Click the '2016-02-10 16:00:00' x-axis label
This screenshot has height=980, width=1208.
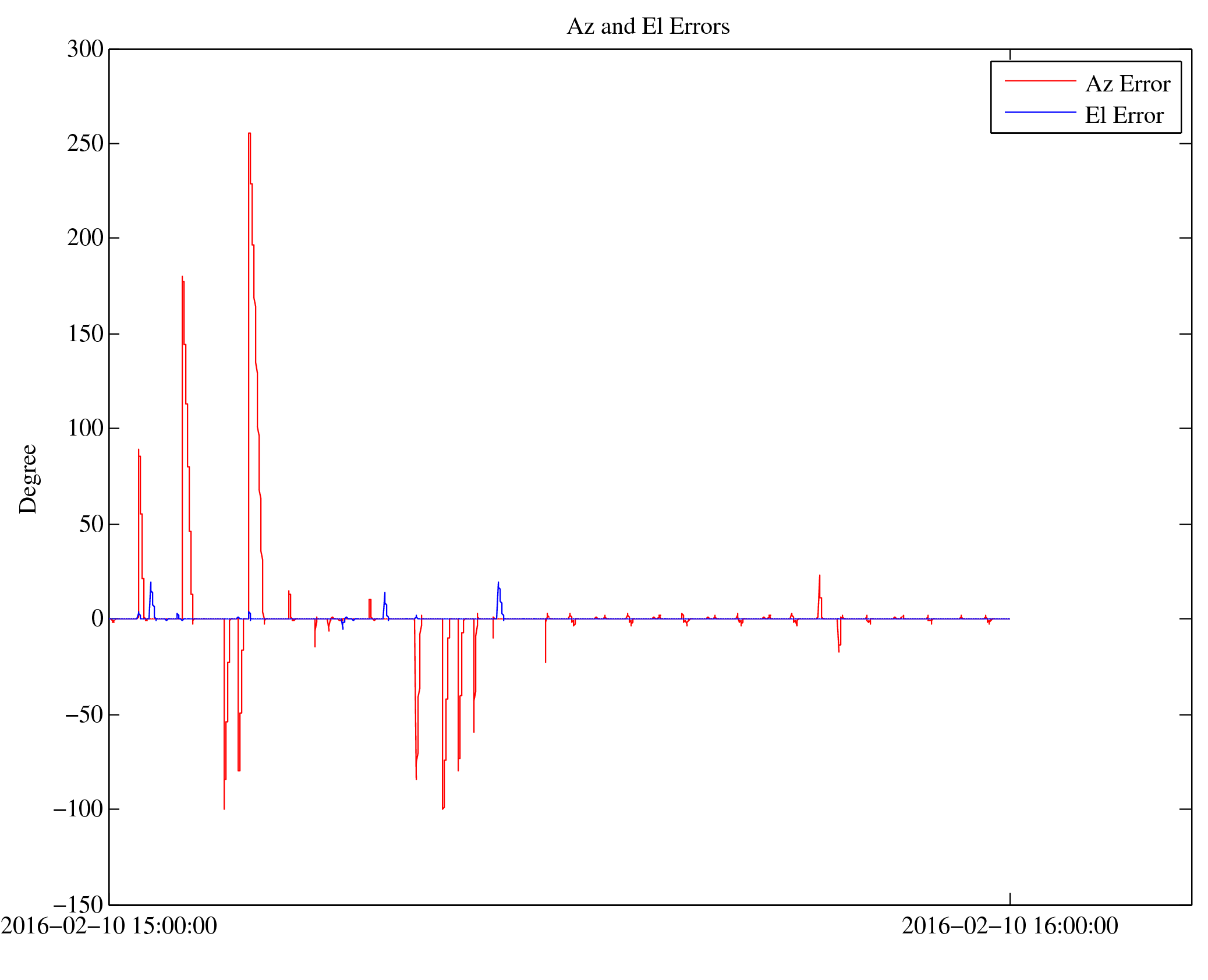(1009, 926)
